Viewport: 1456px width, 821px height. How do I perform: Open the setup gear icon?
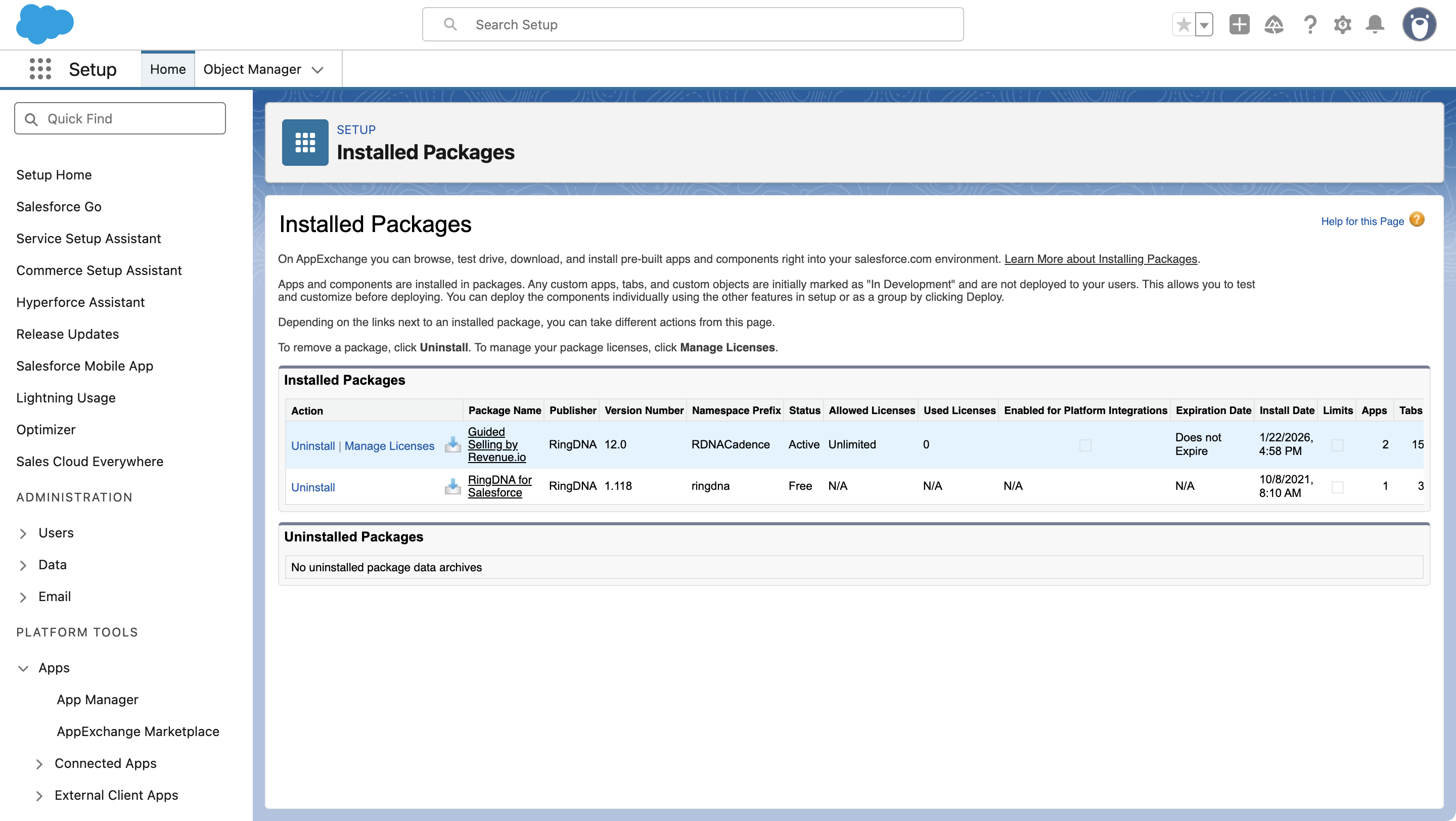(x=1343, y=24)
